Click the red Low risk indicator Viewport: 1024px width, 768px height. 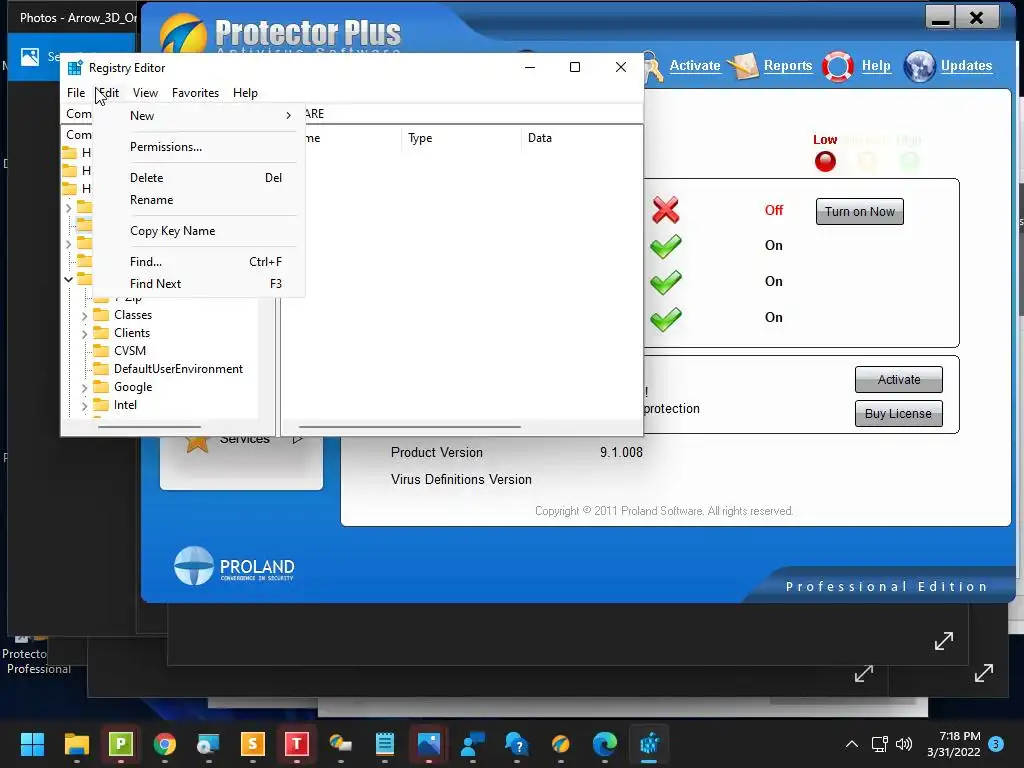tap(825, 161)
